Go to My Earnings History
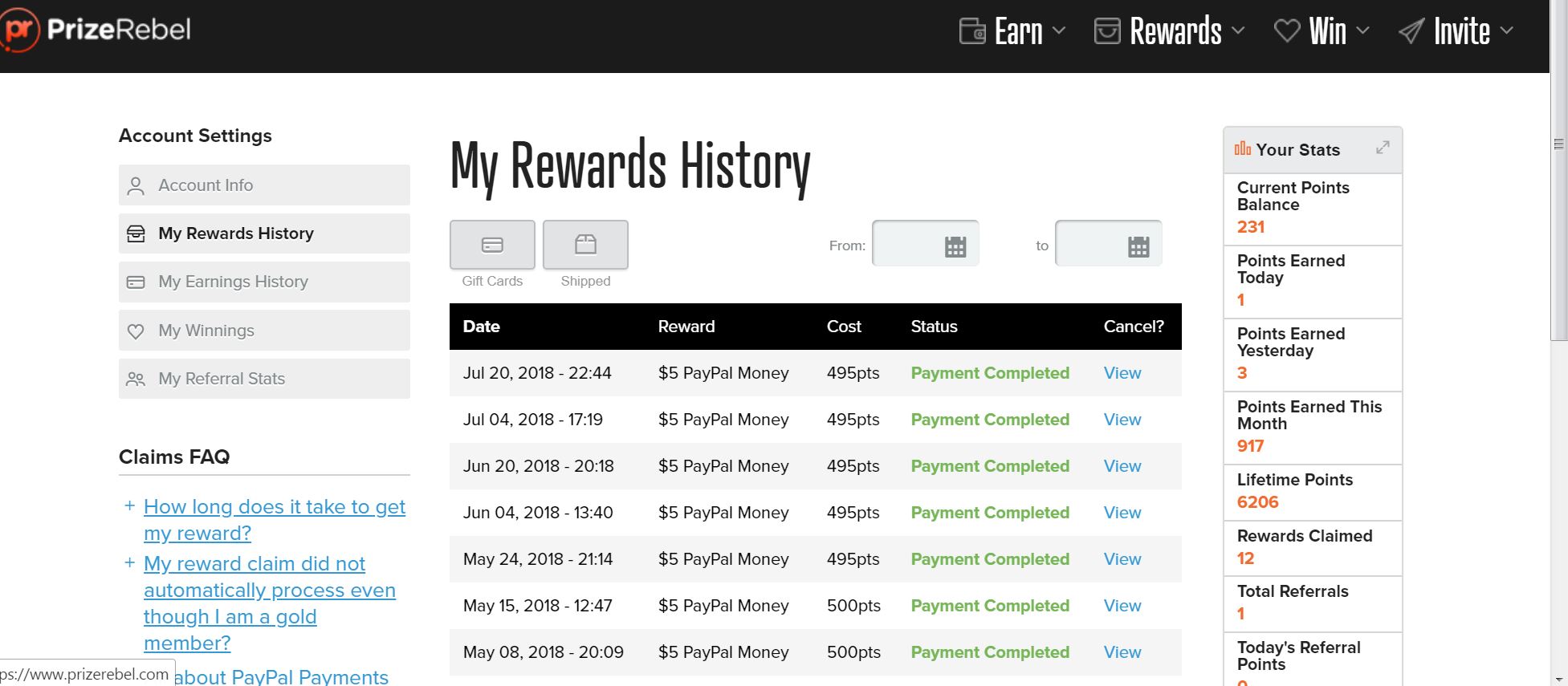The height and width of the screenshot is (686, 1568). (x=264, y=282)
